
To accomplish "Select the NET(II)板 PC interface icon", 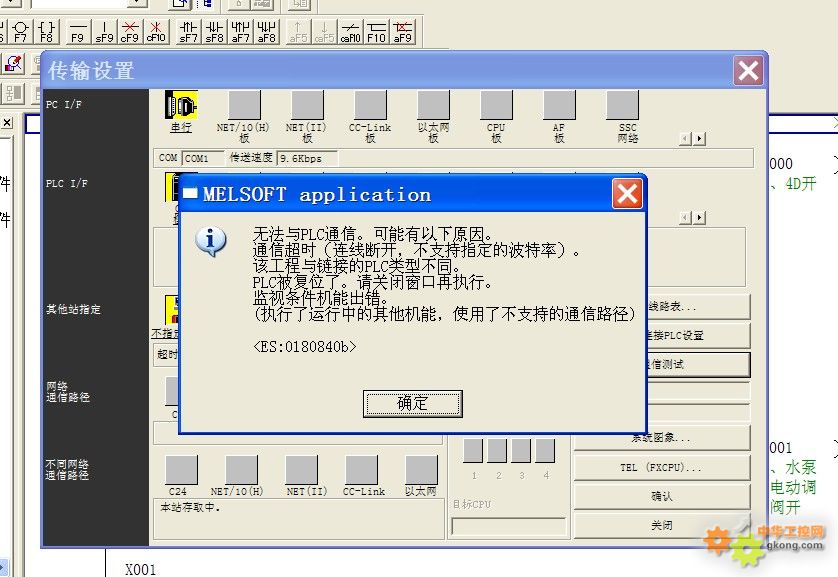I will pyautogui.click(x=307, y=105).
